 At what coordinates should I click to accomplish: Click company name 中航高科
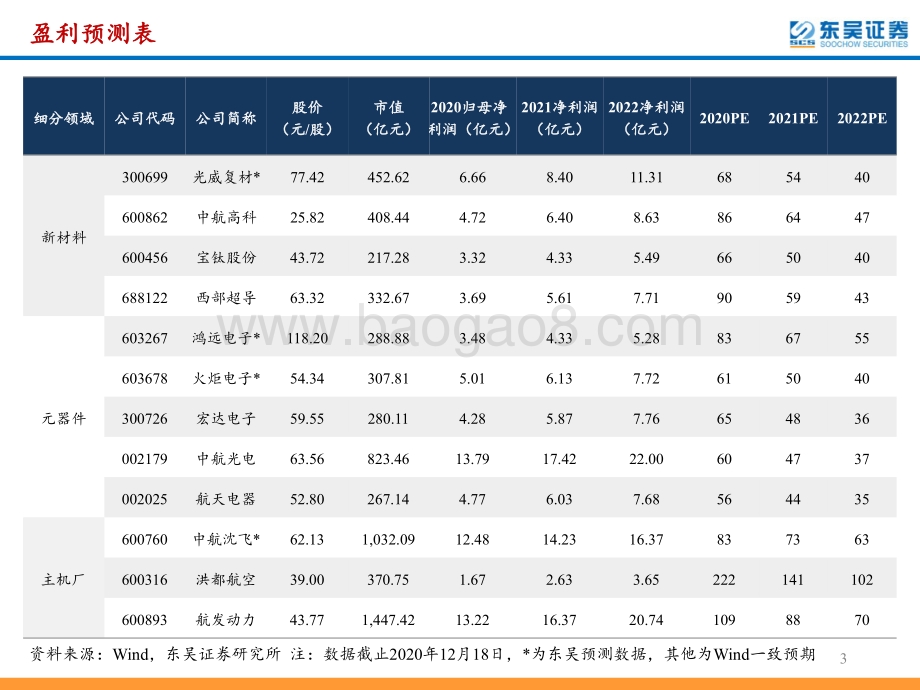[x=226, y=217]
